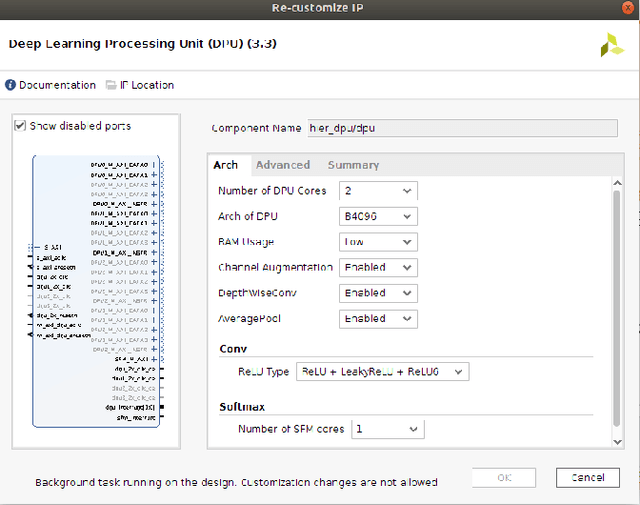Expand the SFM_M_AXI port plus icon

click(153, 357)
